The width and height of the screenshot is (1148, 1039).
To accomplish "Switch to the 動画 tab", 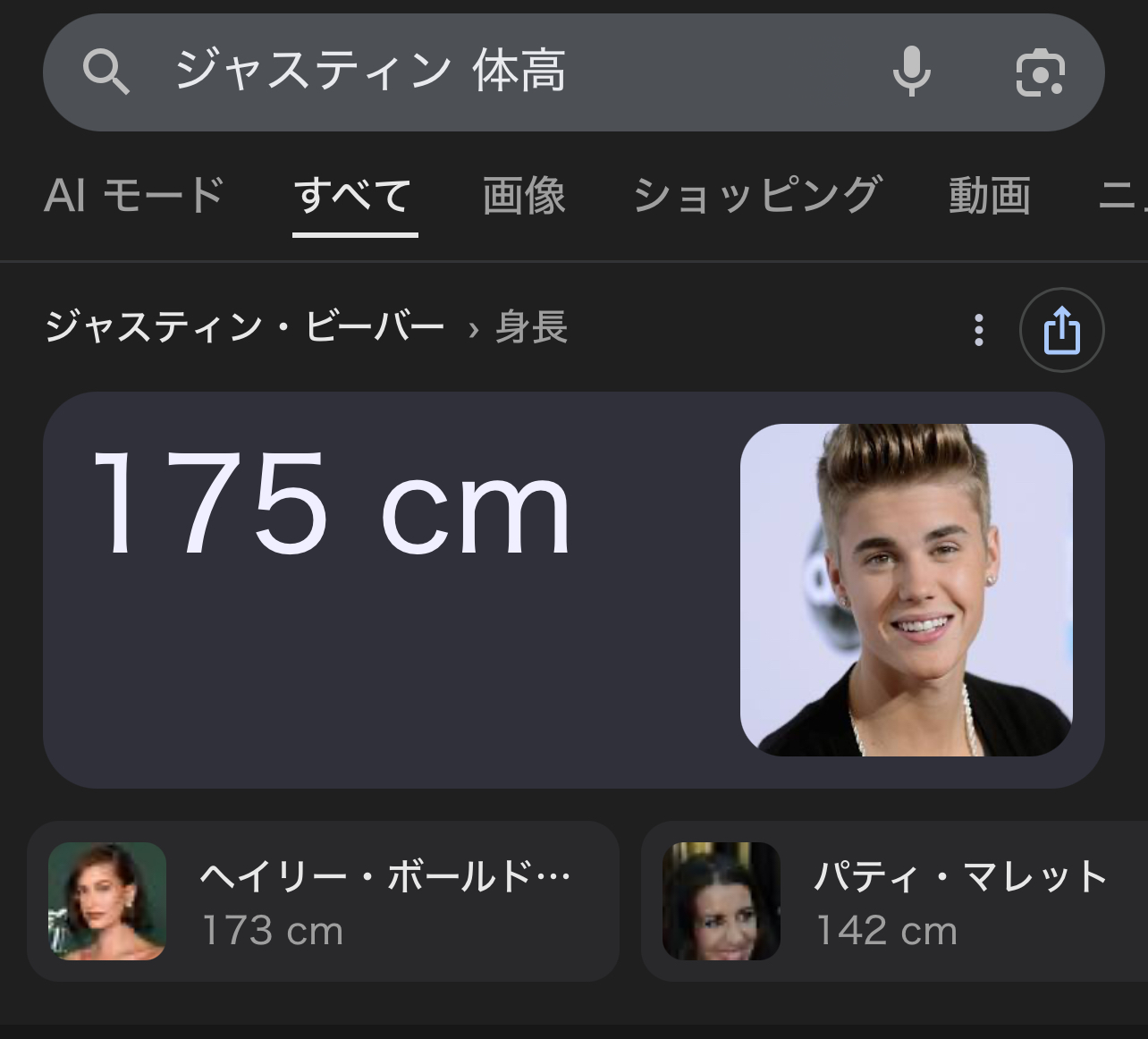I will [989, 195].
